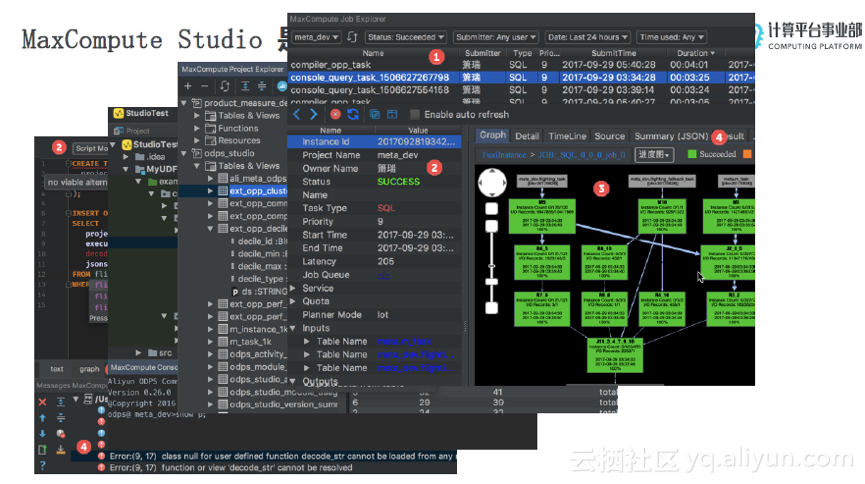
Task: Expand the Service row in job details
Action: point(293,288)
